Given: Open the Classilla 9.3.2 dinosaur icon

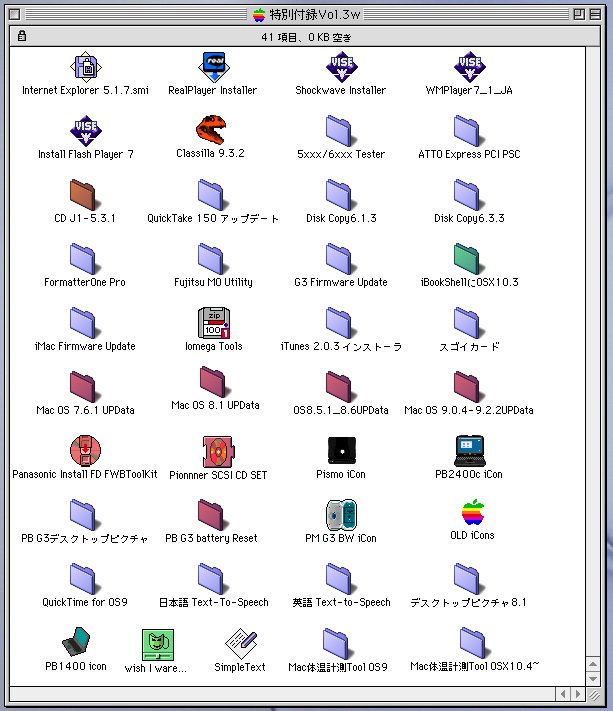Looking at the screenshot, I should (210, 130).
